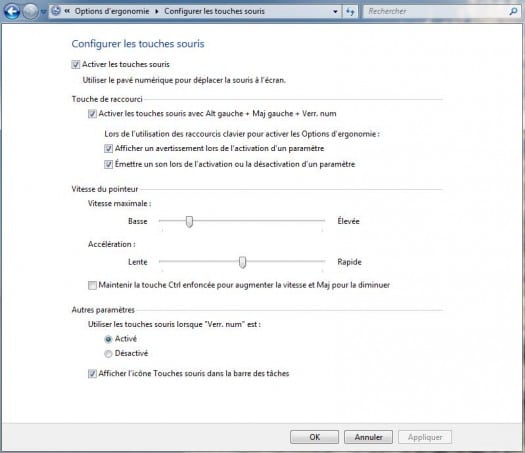525x453 pixels.
Task: Select Configurer les touches souris breadcrumb
Action: pos(214,11)
